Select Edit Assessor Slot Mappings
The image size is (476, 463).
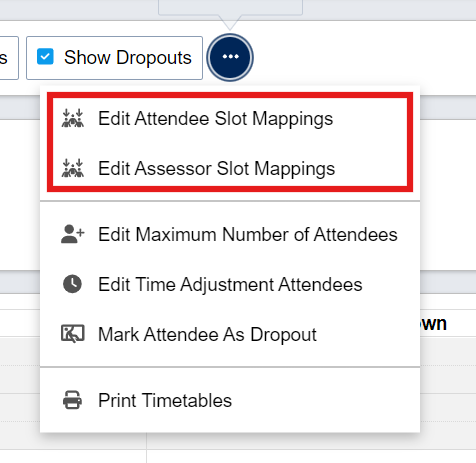pos(230,168)
